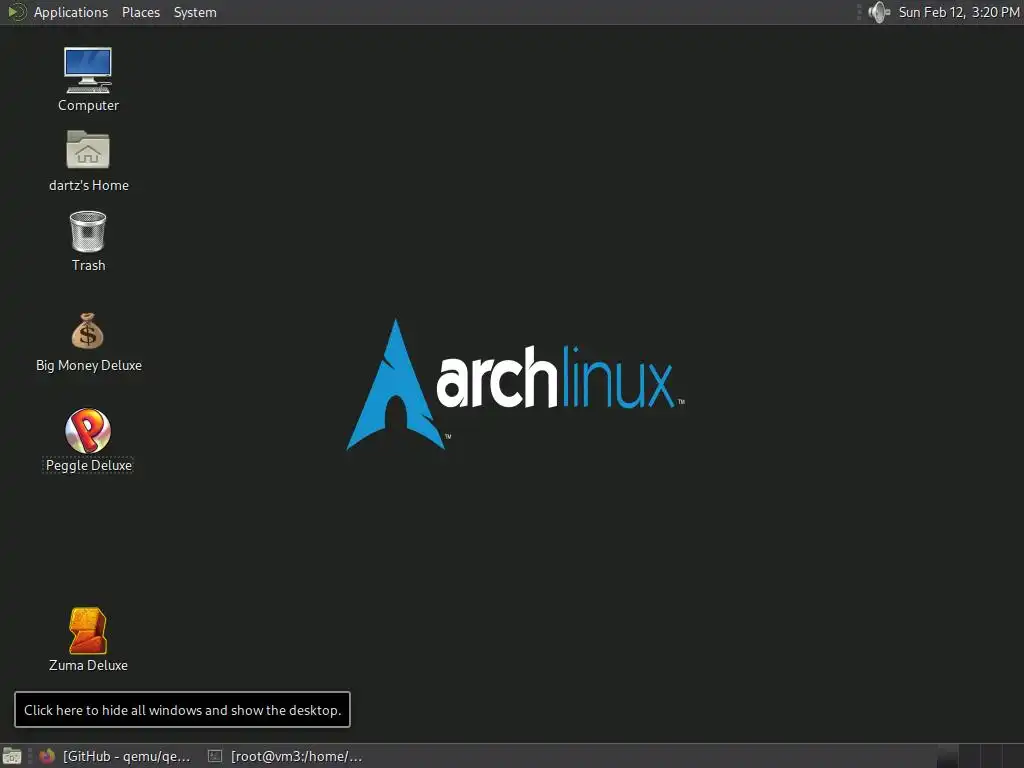Click the 'Peggle Deluxe' label text
This screenshot has height=768, width=1024.
point(89,465)
